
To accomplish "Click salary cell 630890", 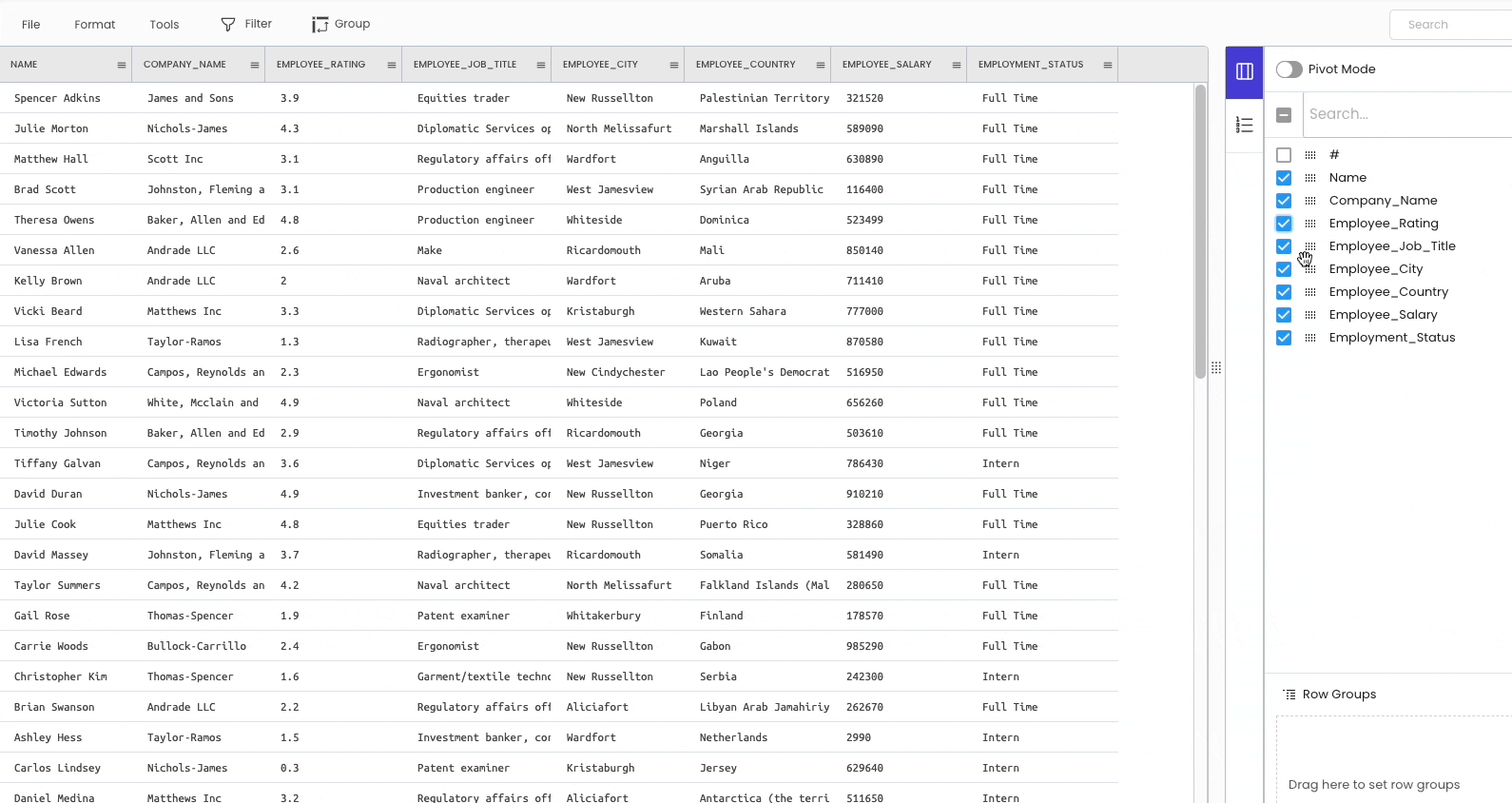I will coord(899,159).
